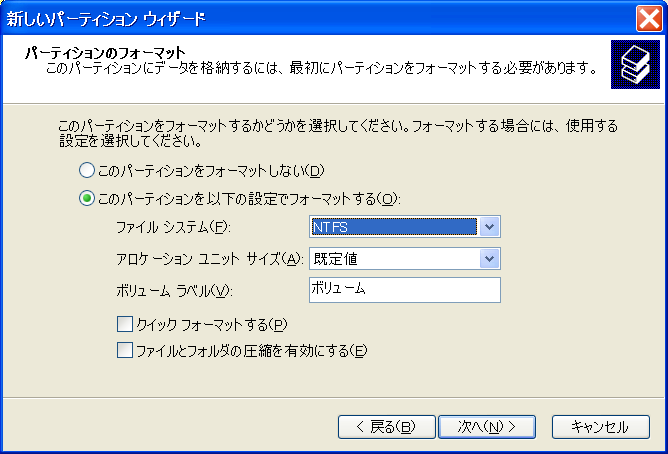Viewport: 668px width, 454px height.
Task: Go back with the 戻る(B) button
Action: pyautogui.click(x=386, y=427)
